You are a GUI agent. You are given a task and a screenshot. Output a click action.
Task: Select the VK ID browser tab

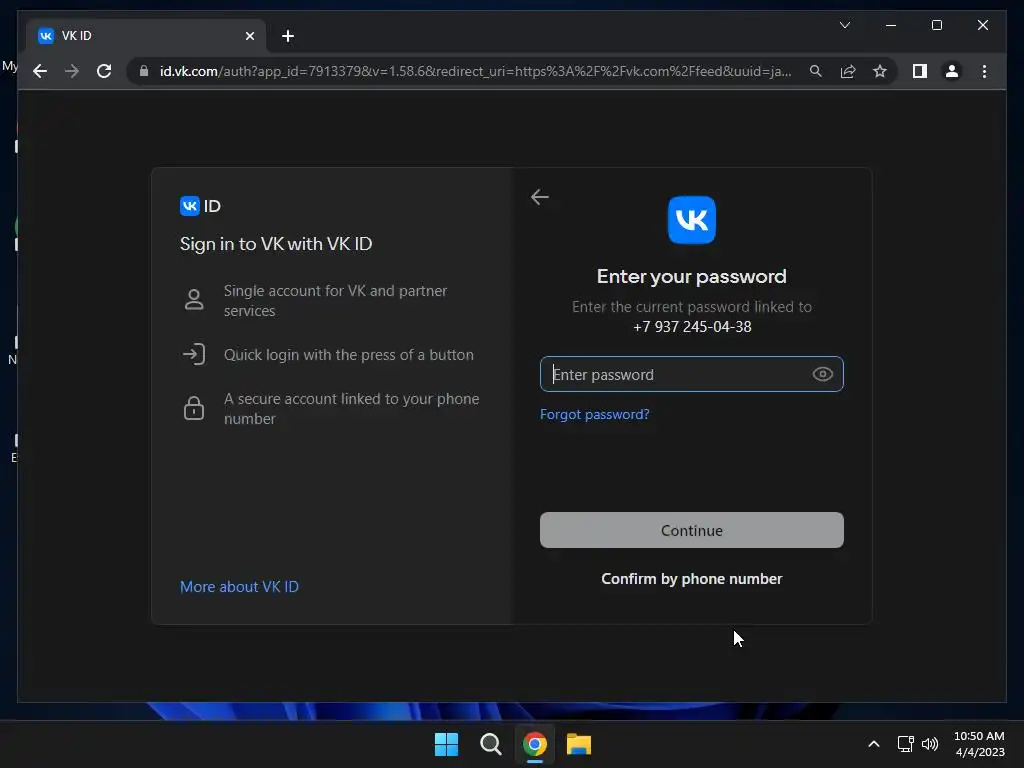pyautogui.click(x=145, y=36)
